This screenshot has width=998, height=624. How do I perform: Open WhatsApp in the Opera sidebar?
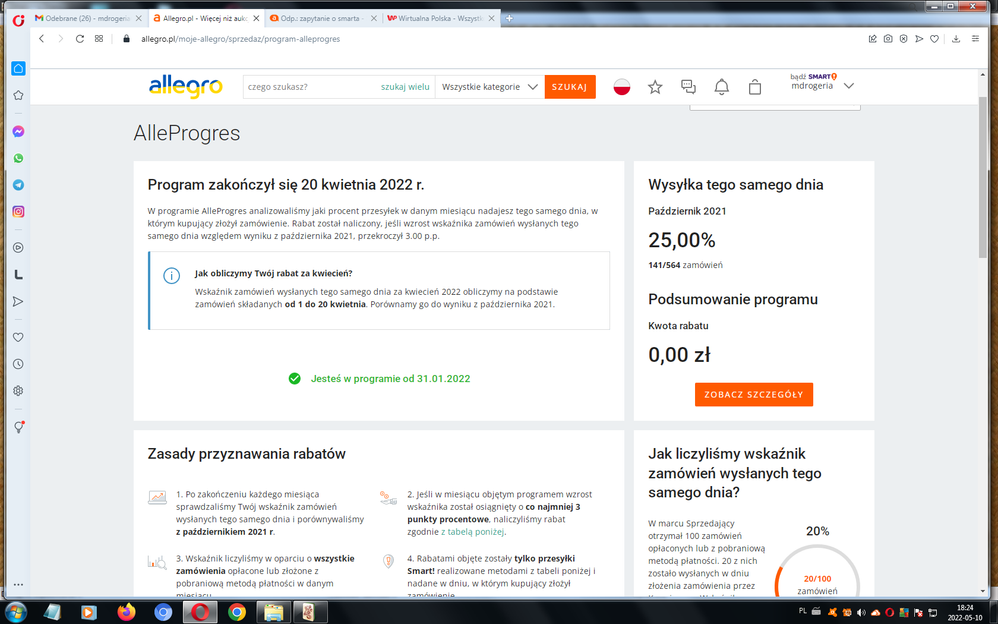[x=18, y=158]
